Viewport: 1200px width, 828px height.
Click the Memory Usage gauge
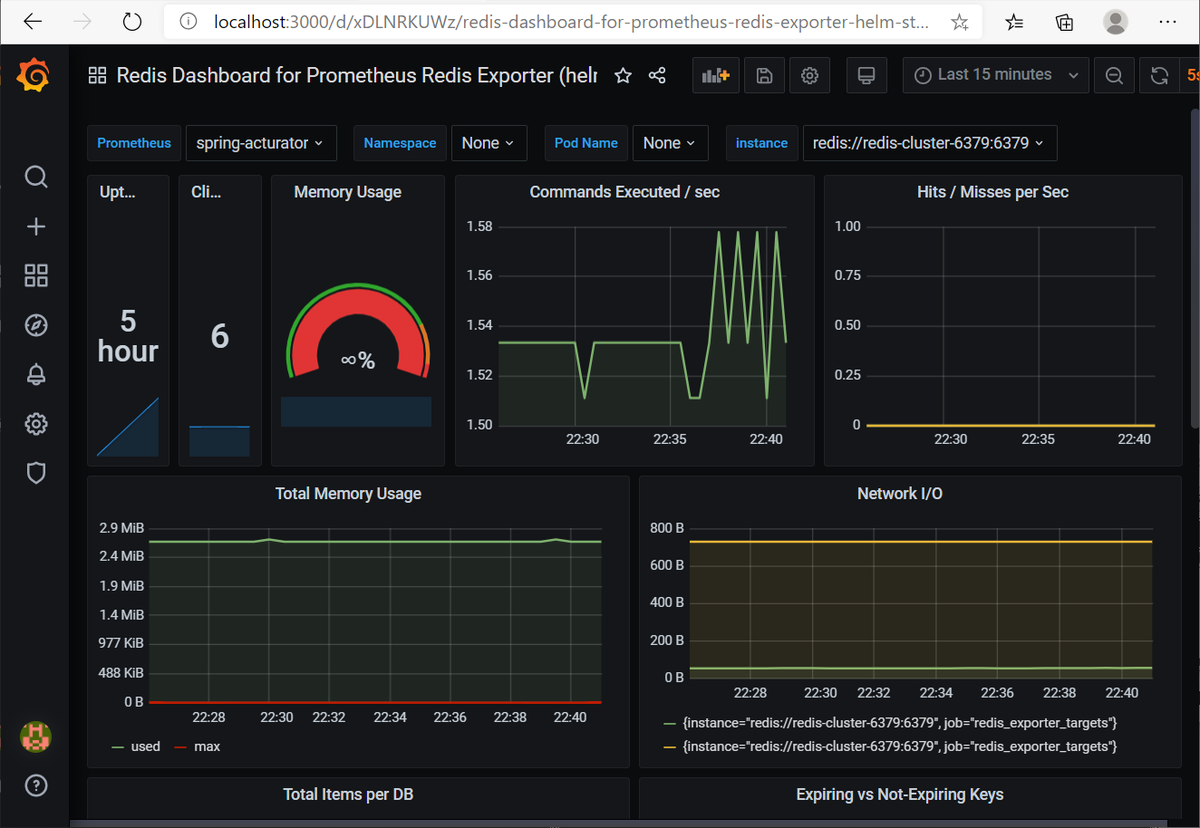(358, 333)
